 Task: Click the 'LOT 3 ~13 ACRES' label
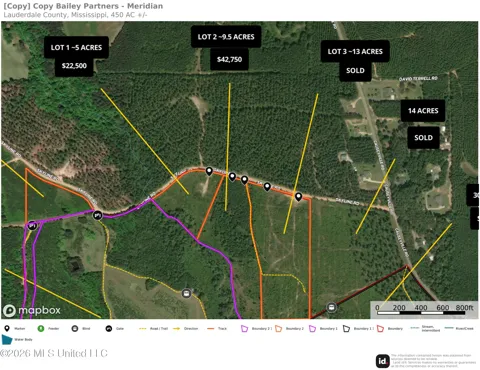point(355,51)
